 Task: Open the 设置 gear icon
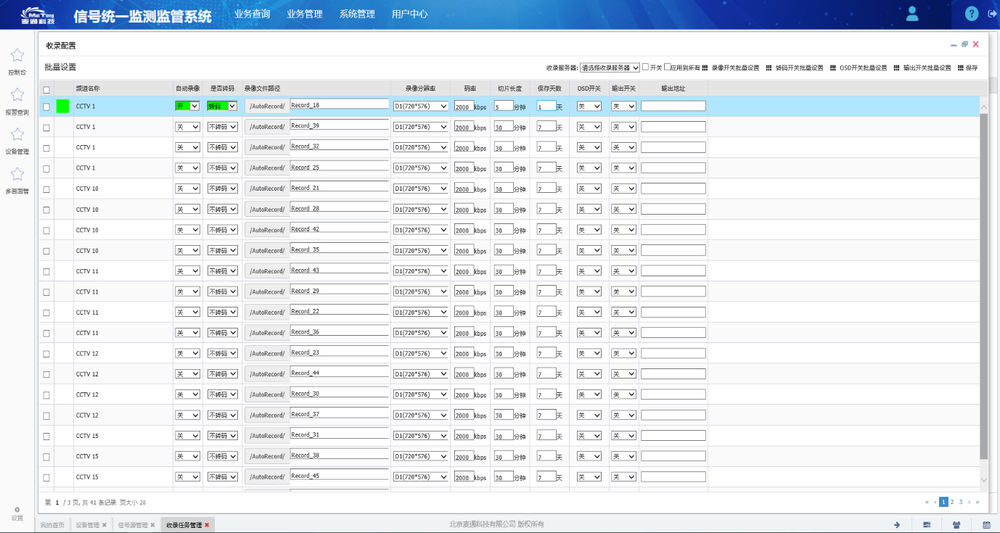pos(17,510)
